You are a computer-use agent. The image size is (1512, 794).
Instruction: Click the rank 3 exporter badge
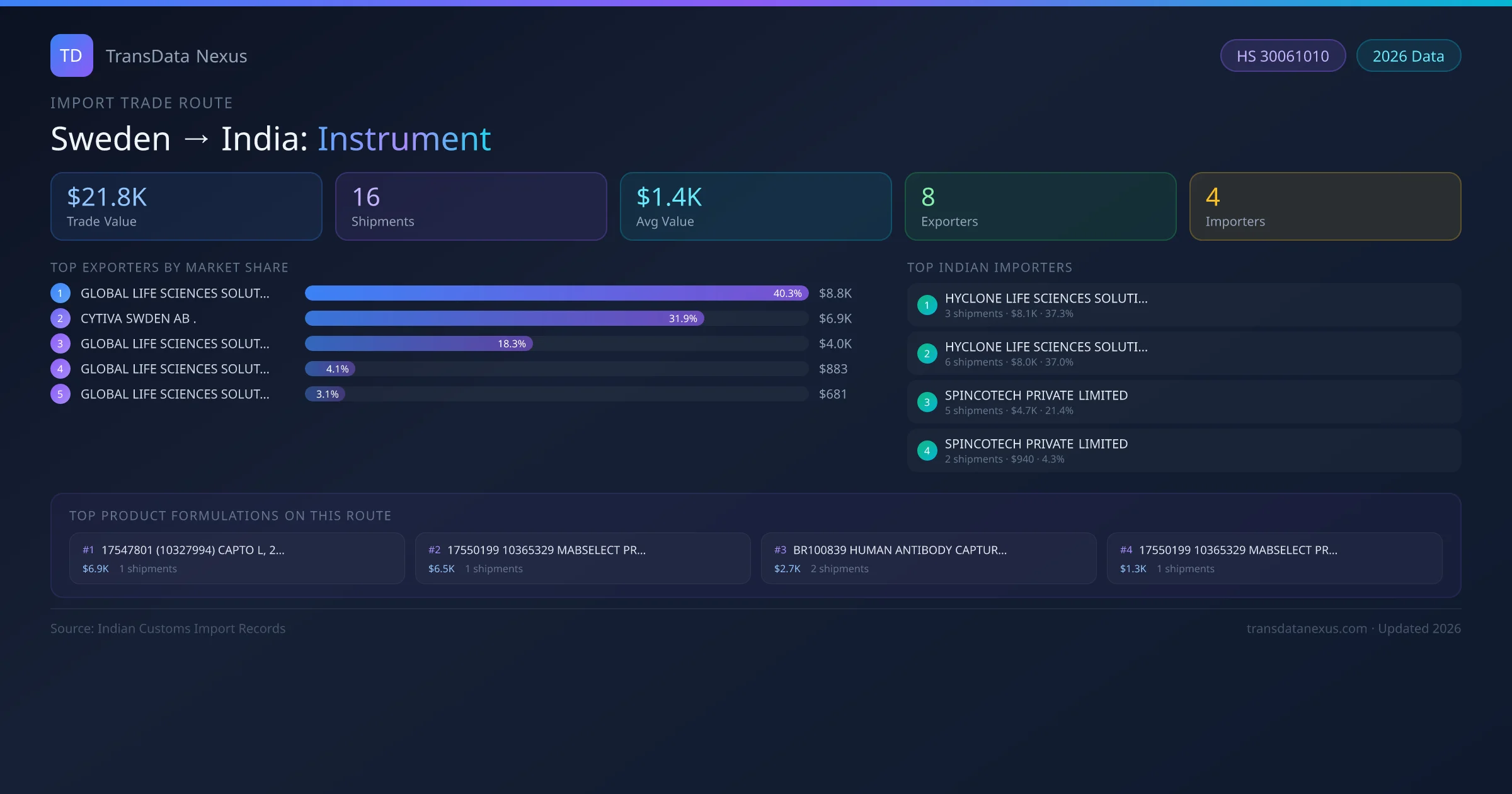pos(60,343)
